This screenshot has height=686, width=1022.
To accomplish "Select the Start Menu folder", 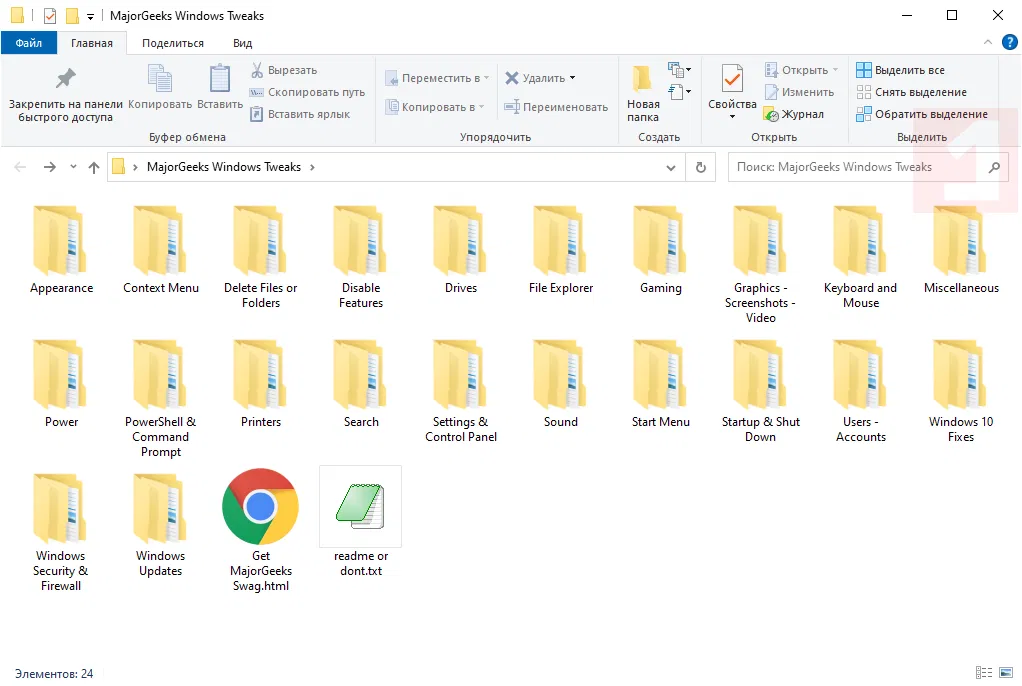I will (x=660, y=385).
